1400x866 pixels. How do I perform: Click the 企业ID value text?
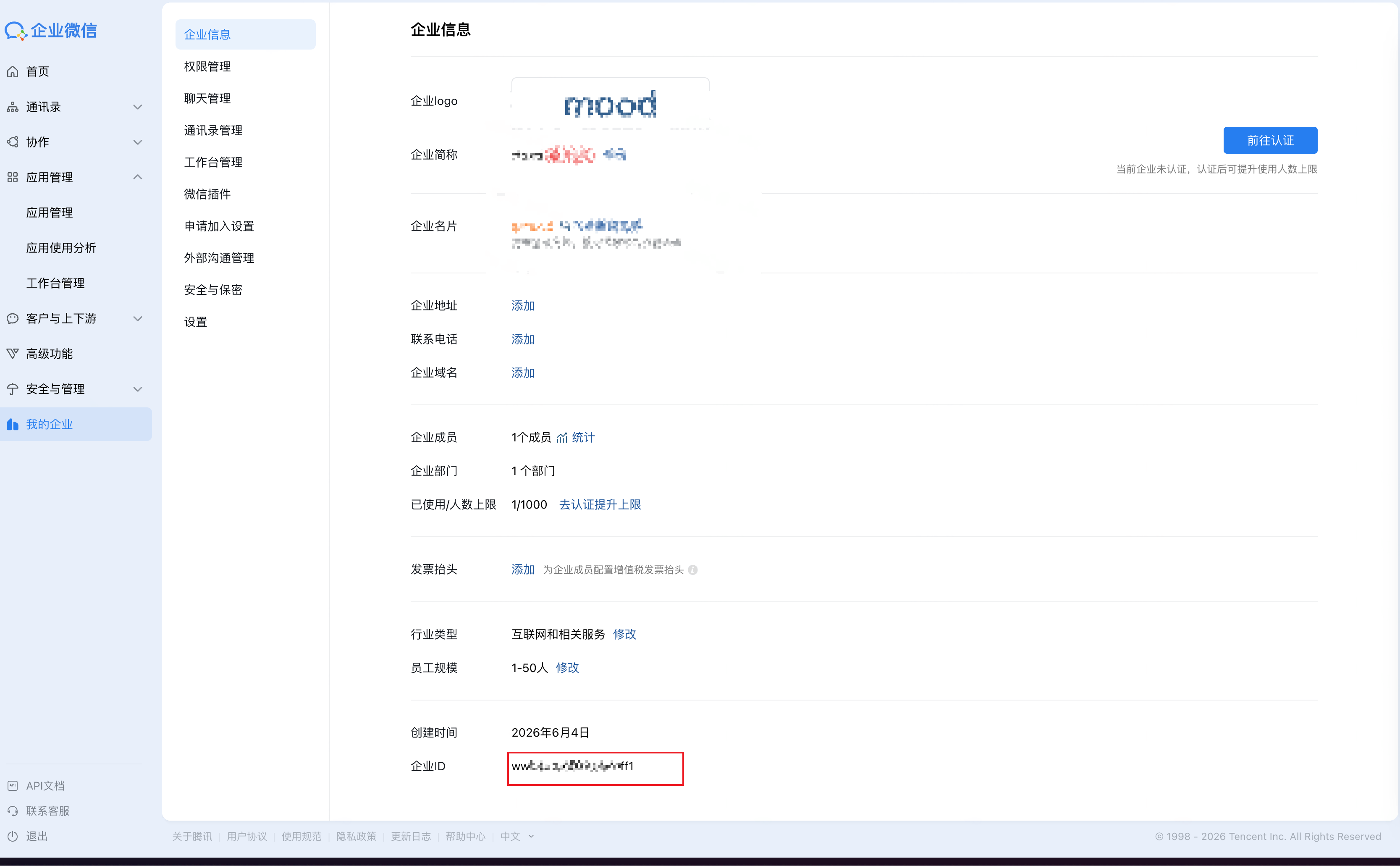pyautogui.click(x=573, y=766)
